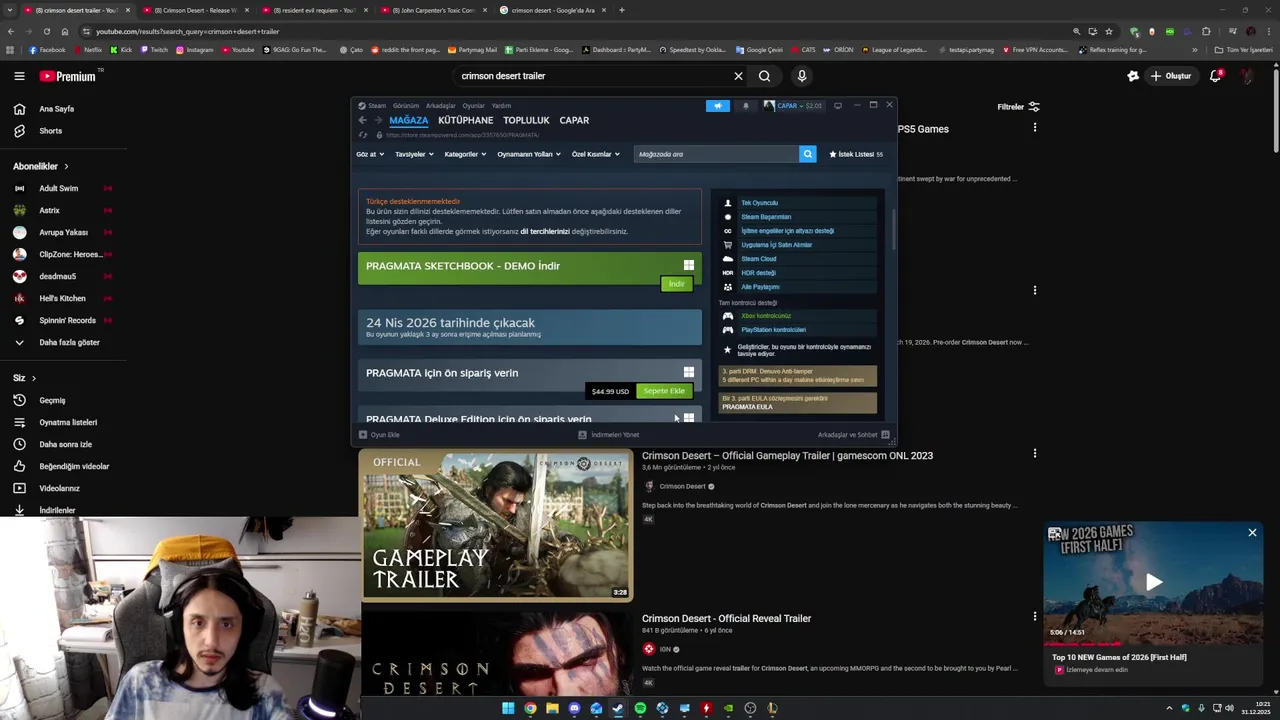Expand the Tavsiyeler dropdown
This screenshot has width=1280, height=720.
pos(414,154)
